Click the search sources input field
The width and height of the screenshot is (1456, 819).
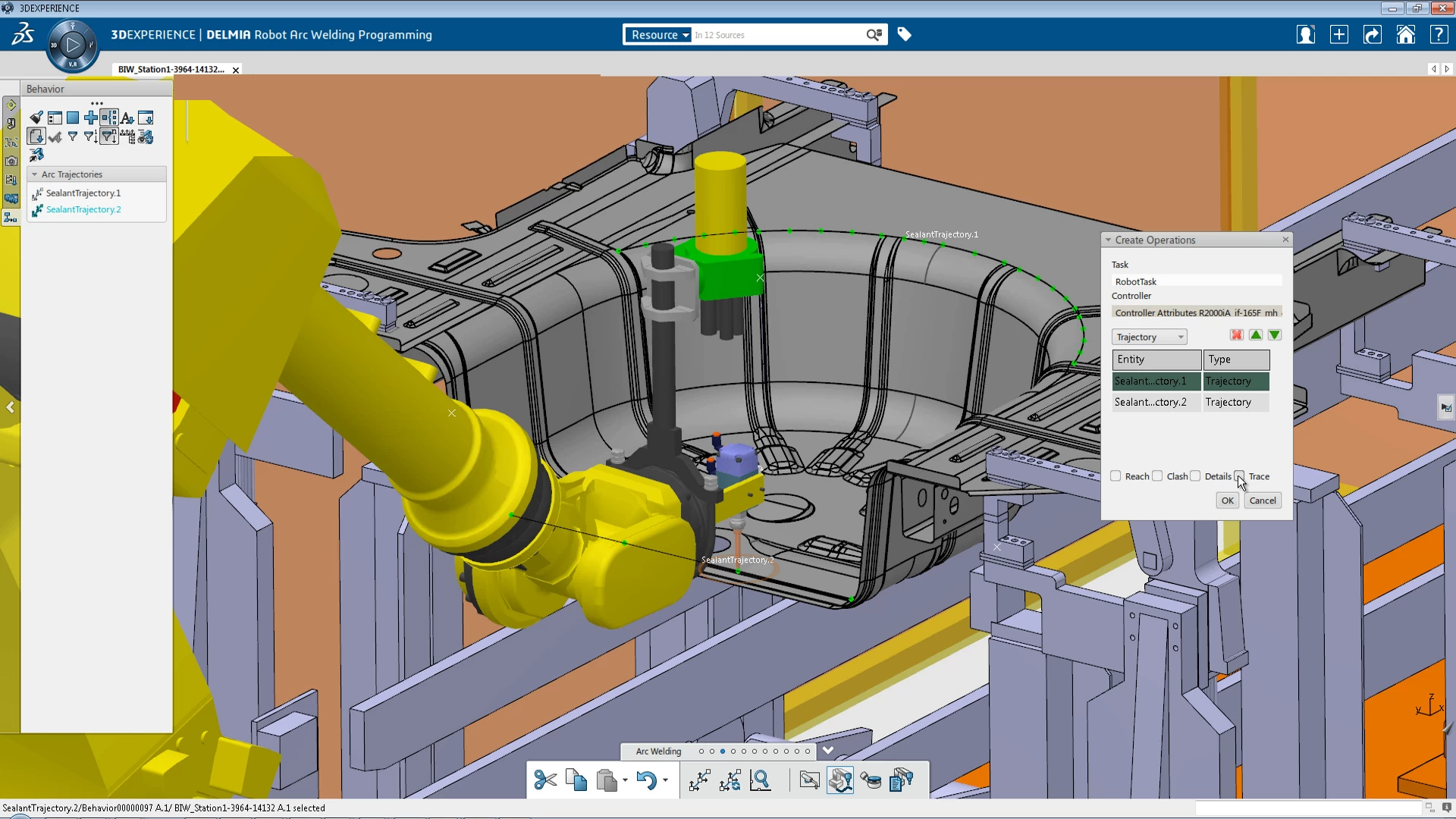(777, 35)
